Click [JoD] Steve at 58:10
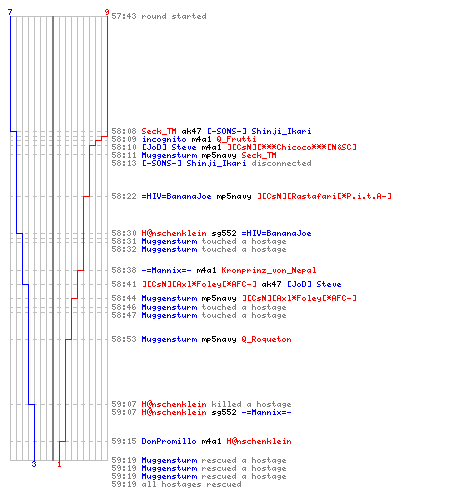This screenshot has height=500, width=450. pos(169,147)
